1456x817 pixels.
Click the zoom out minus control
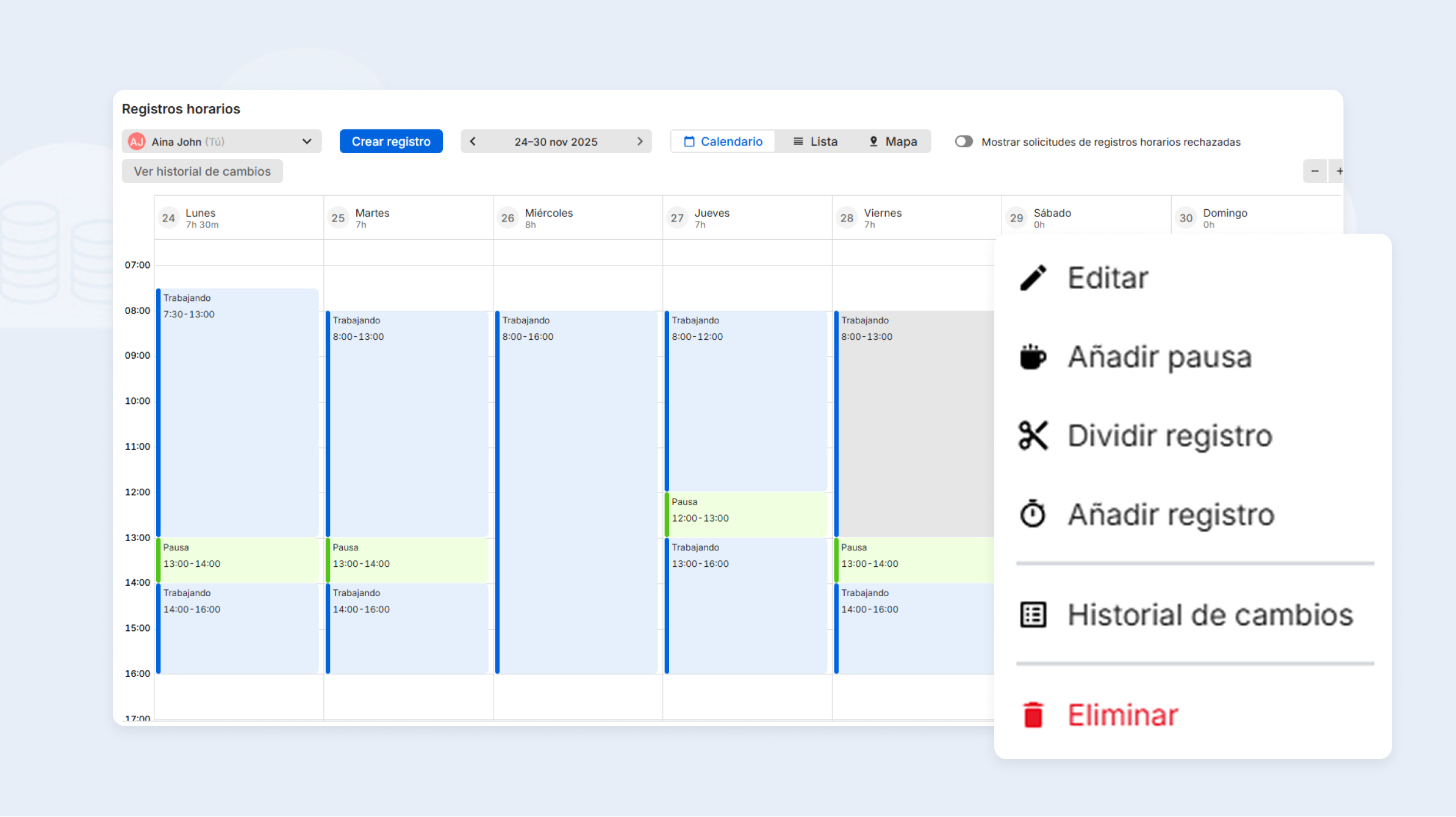click(x=1315, y=171)
